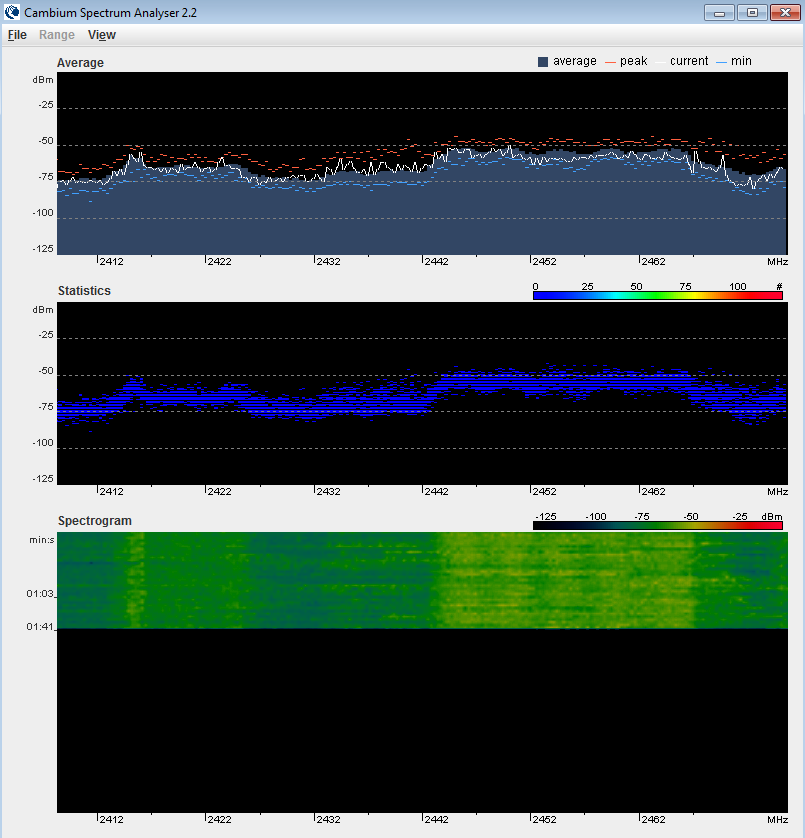Click the Statistics count rainbow color scale
The width and height of the screenshot is (805, 838).
pyautogui.click(x=657, y=296)
